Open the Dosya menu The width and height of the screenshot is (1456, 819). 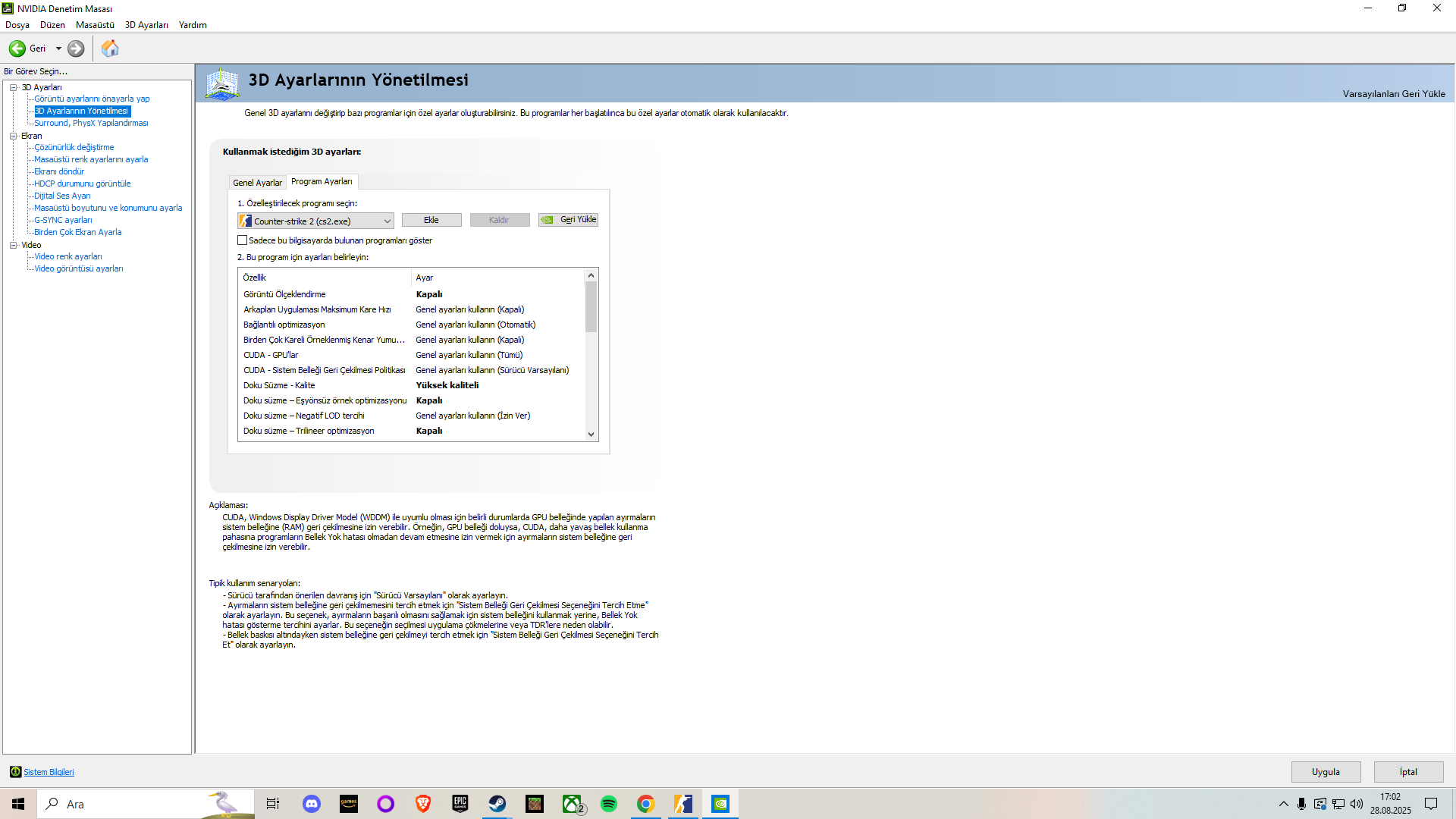[x=17, y=25]
